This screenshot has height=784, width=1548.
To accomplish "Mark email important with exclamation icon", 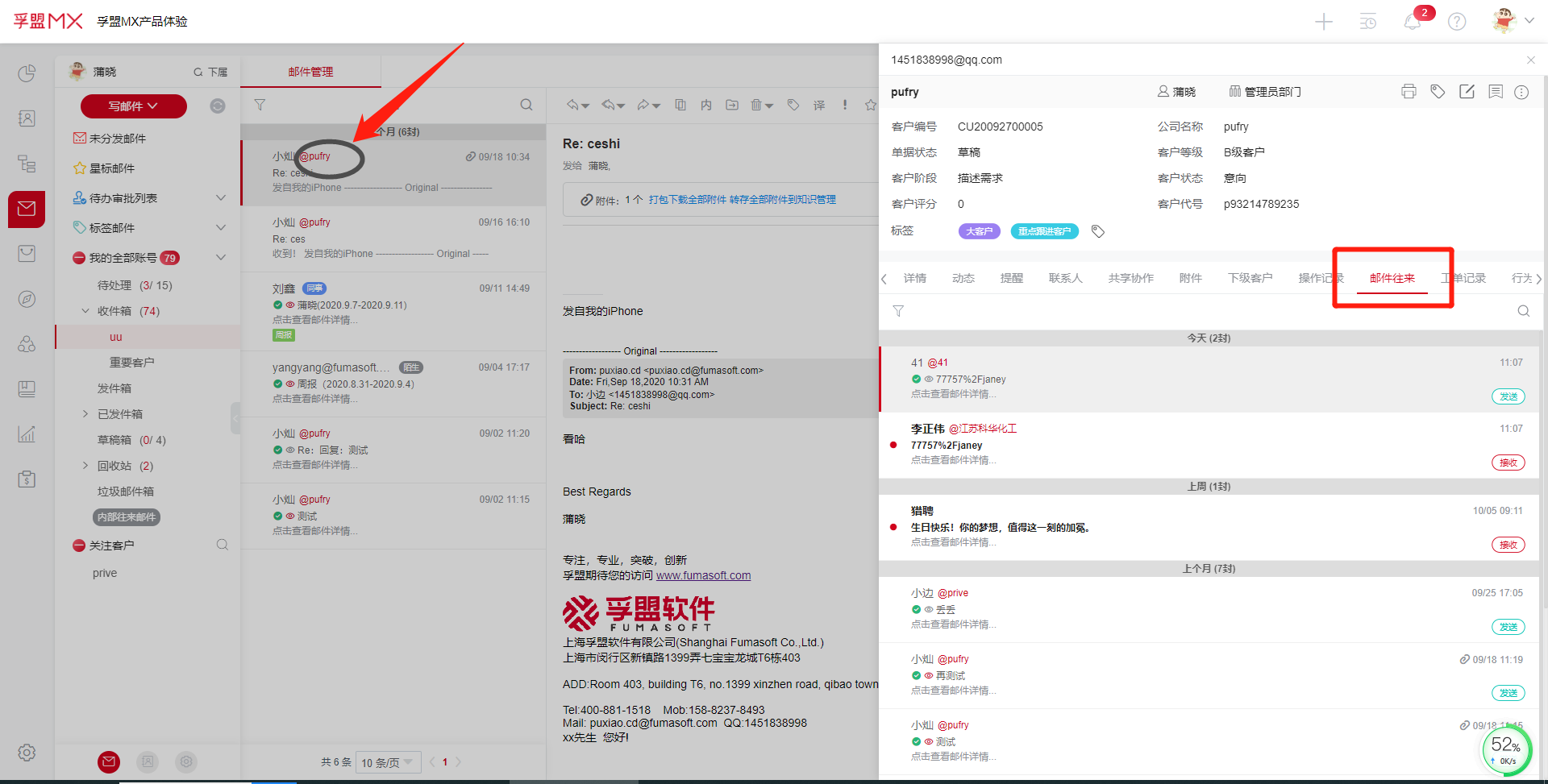I will 844,106.
